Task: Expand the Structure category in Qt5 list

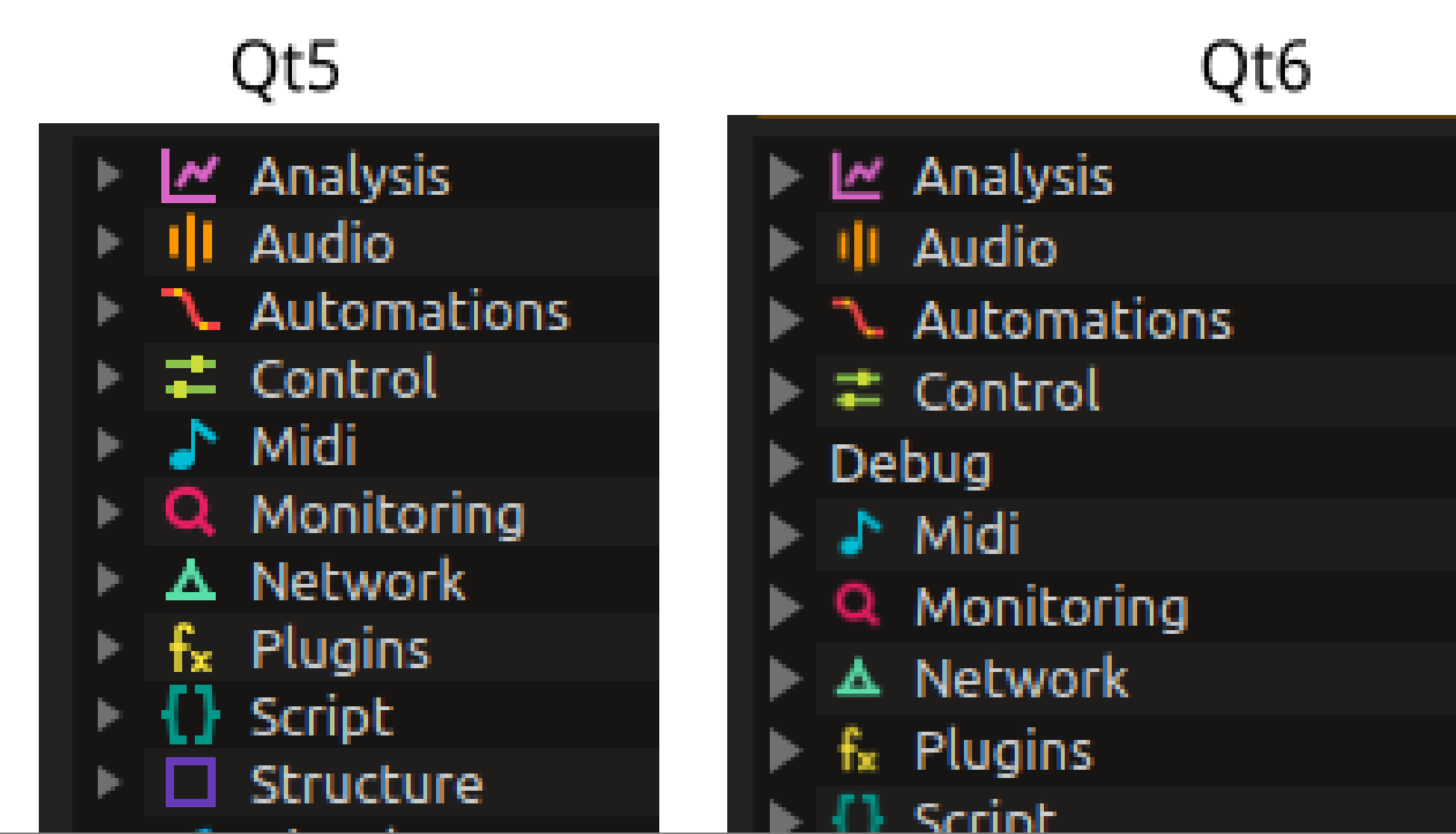Action: click(109, 782)
